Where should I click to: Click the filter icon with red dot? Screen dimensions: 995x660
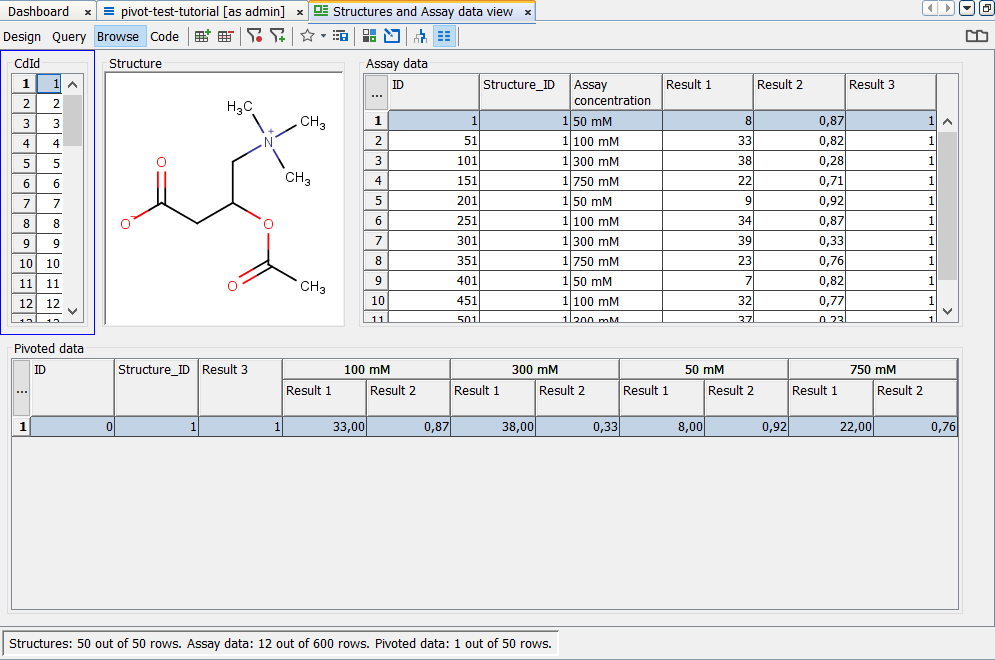[254, 36]
